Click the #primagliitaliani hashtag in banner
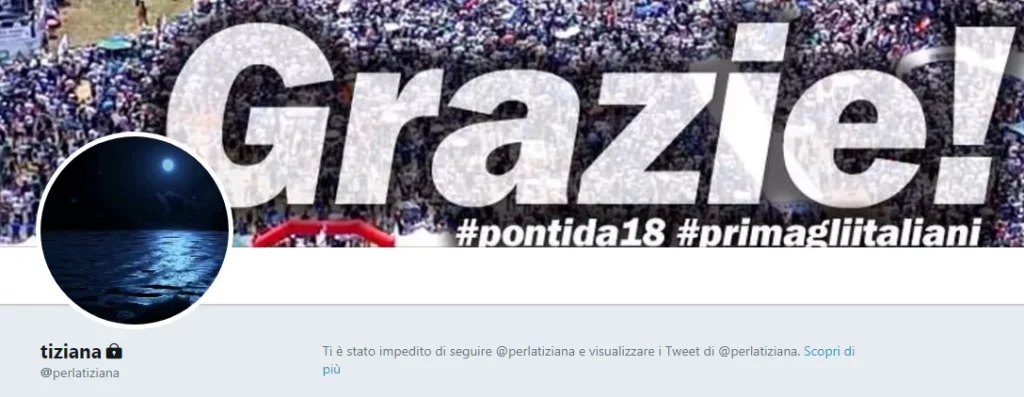The height and width of the screenshot is (397, 1024). (x=829, y=233)
